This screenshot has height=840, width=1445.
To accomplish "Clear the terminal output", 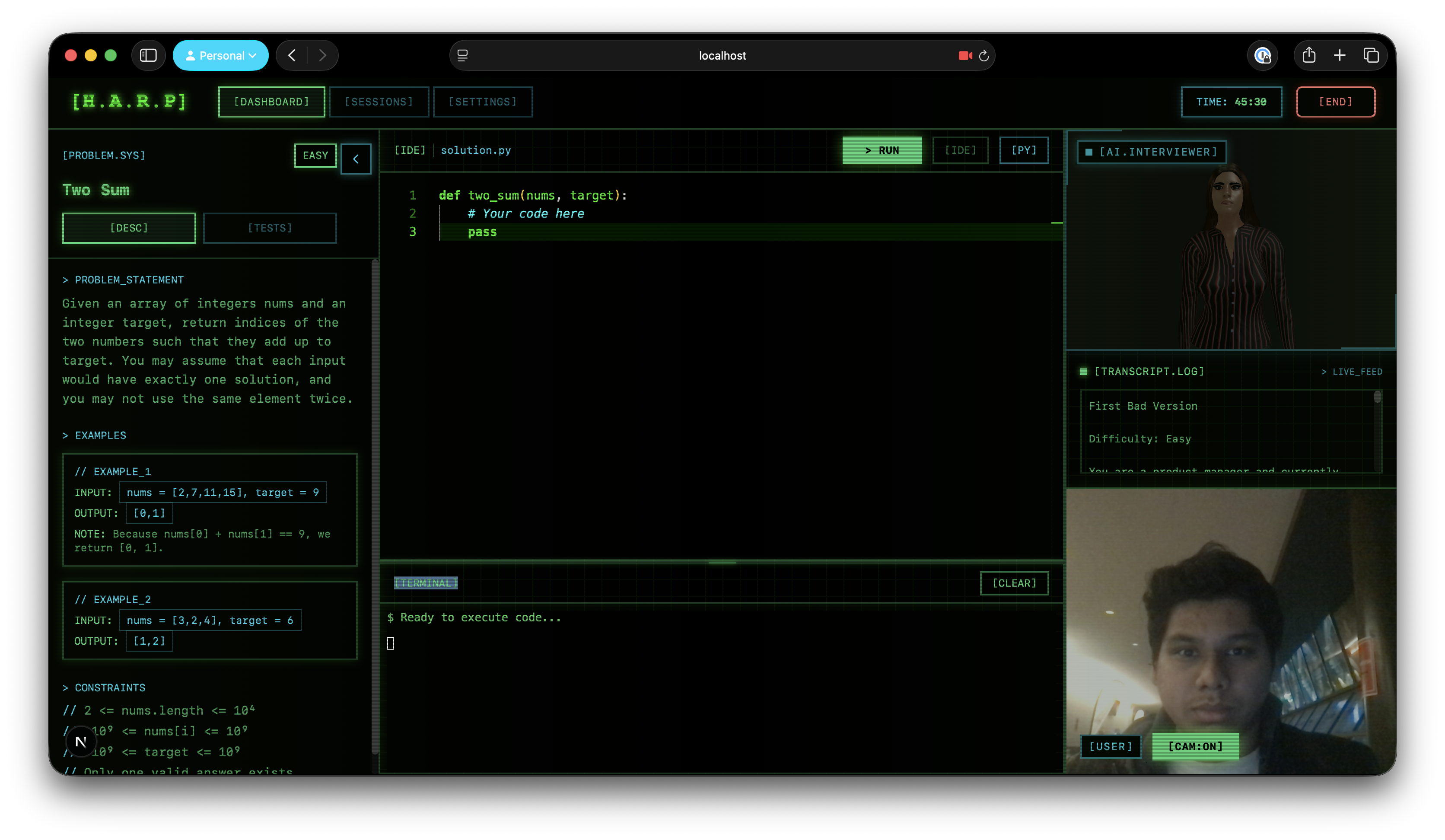I will pos(1014,582).
